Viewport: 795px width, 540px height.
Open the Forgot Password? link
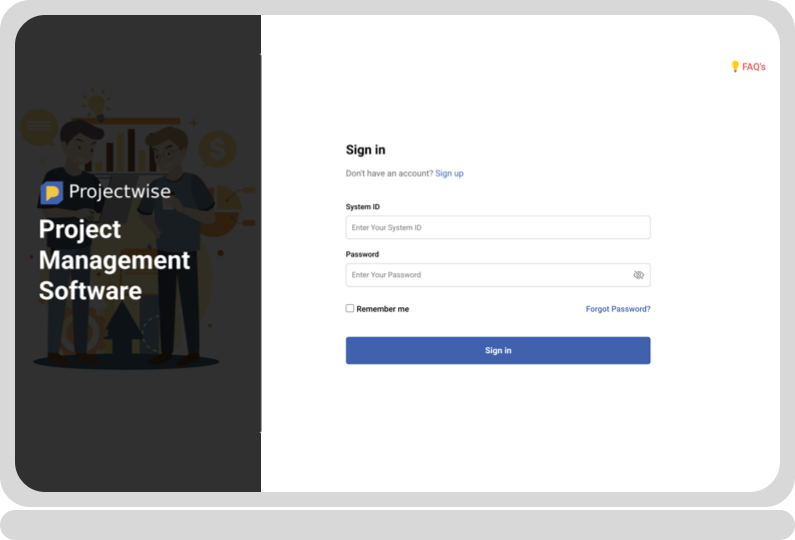click(618, 309)
